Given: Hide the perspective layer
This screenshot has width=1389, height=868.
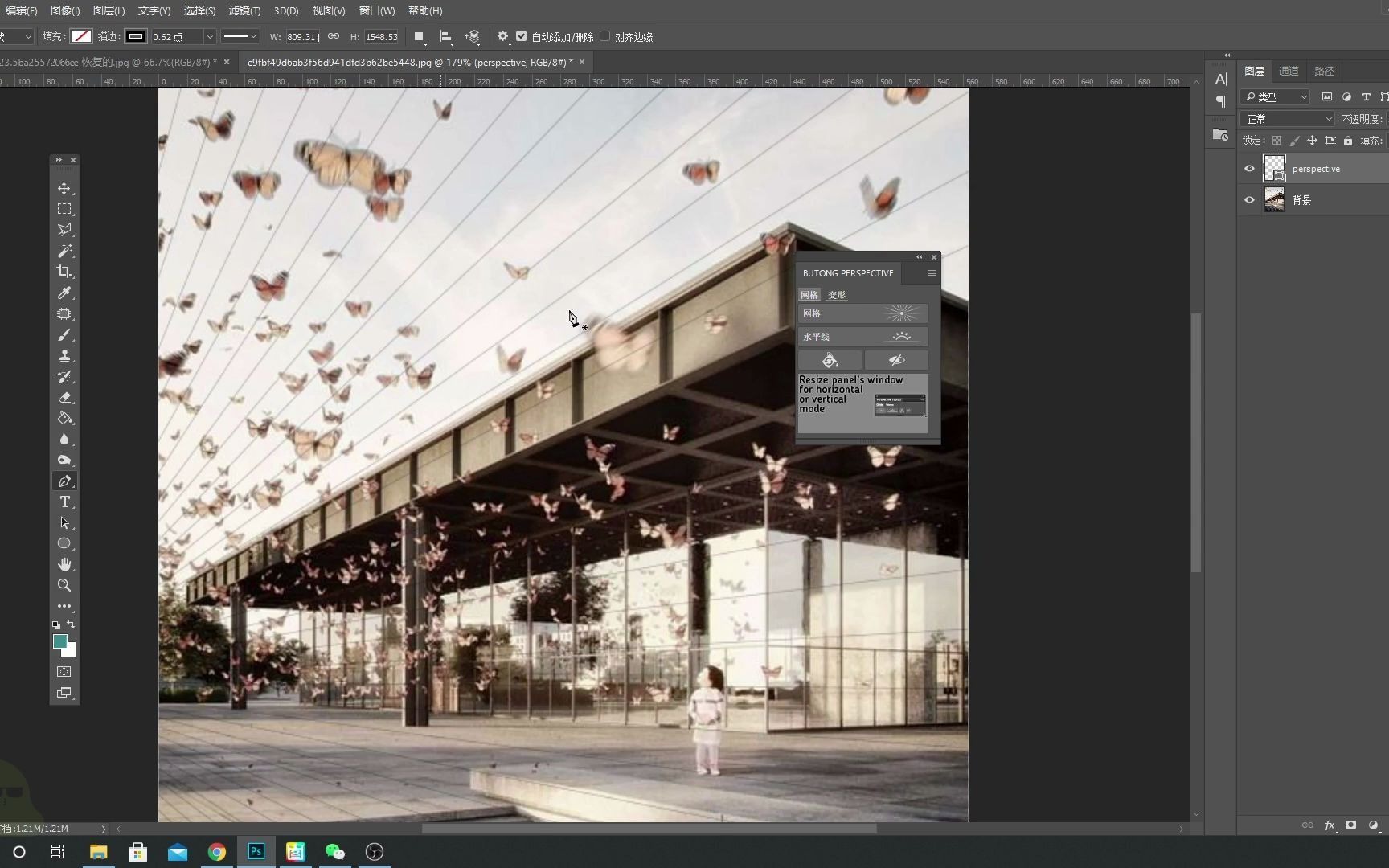Looking at the screenshot, I should [1249, 169].
